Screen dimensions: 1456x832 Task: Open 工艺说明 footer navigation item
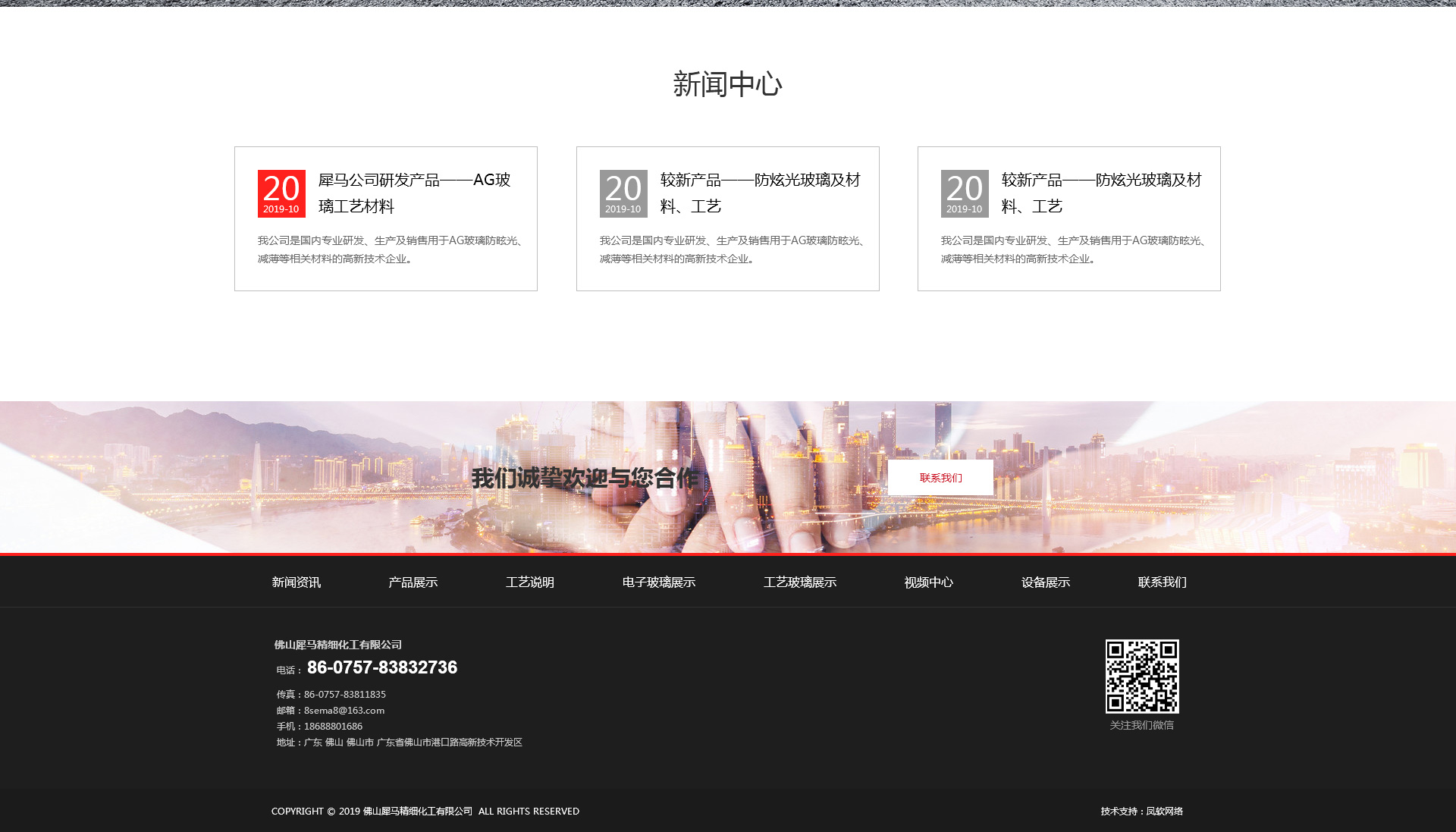[529, 582]
